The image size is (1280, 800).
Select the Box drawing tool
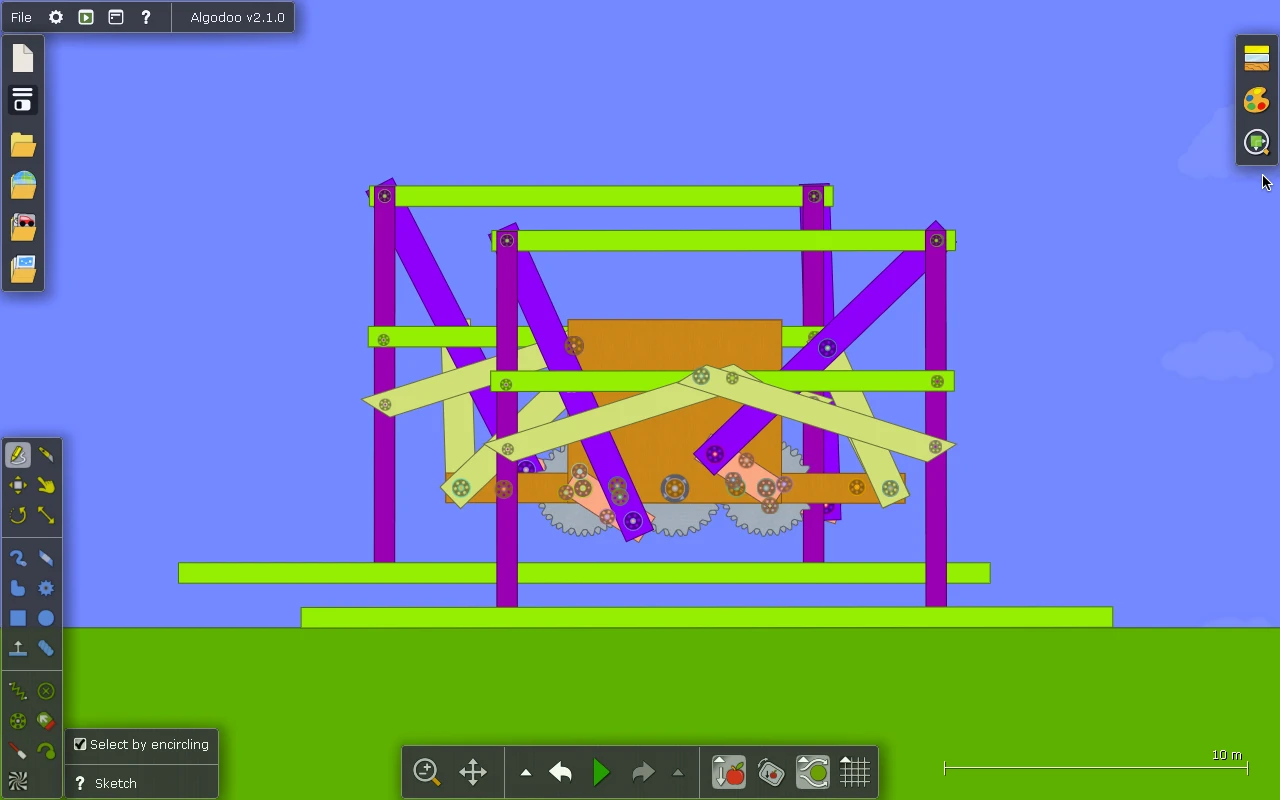18,618
